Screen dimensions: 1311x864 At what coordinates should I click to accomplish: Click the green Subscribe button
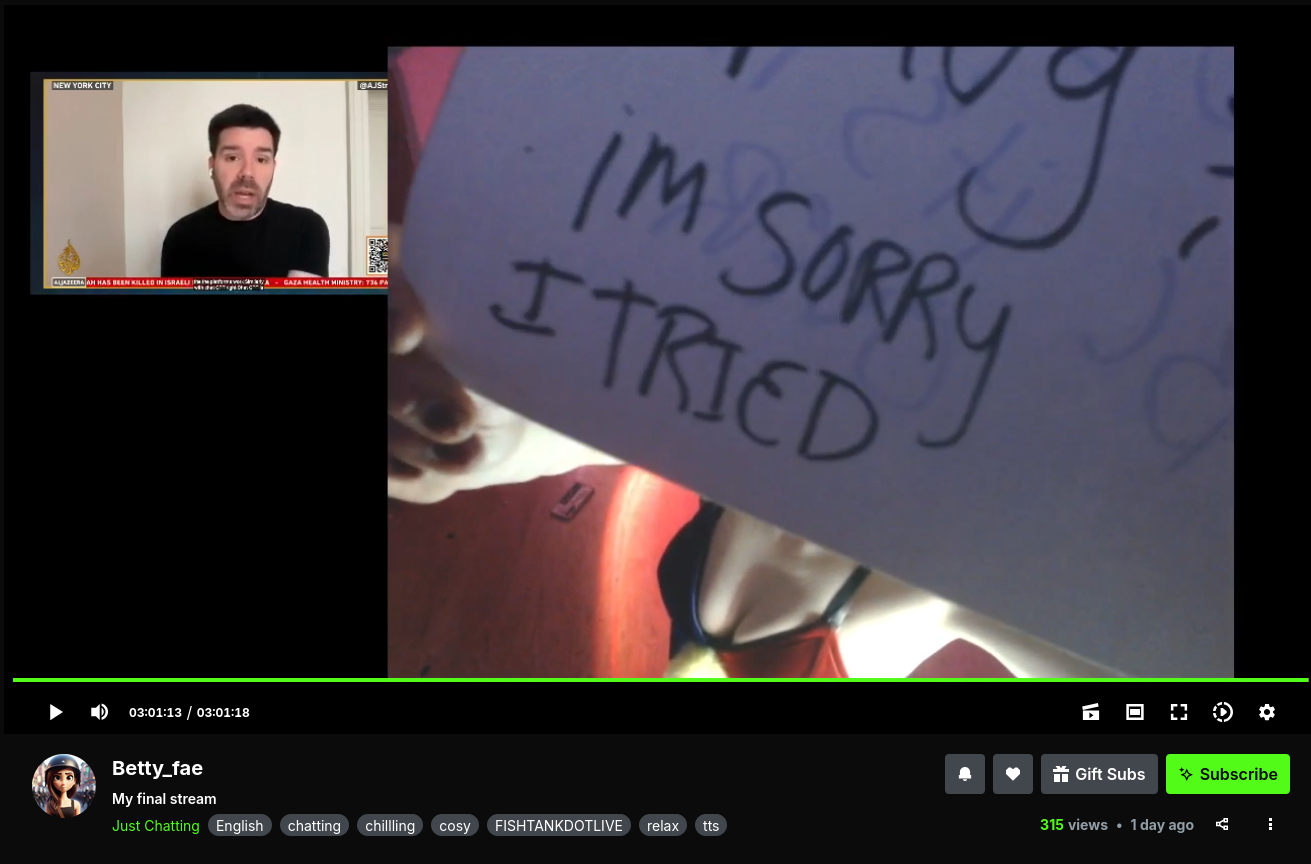click(x=1228, y=774)
